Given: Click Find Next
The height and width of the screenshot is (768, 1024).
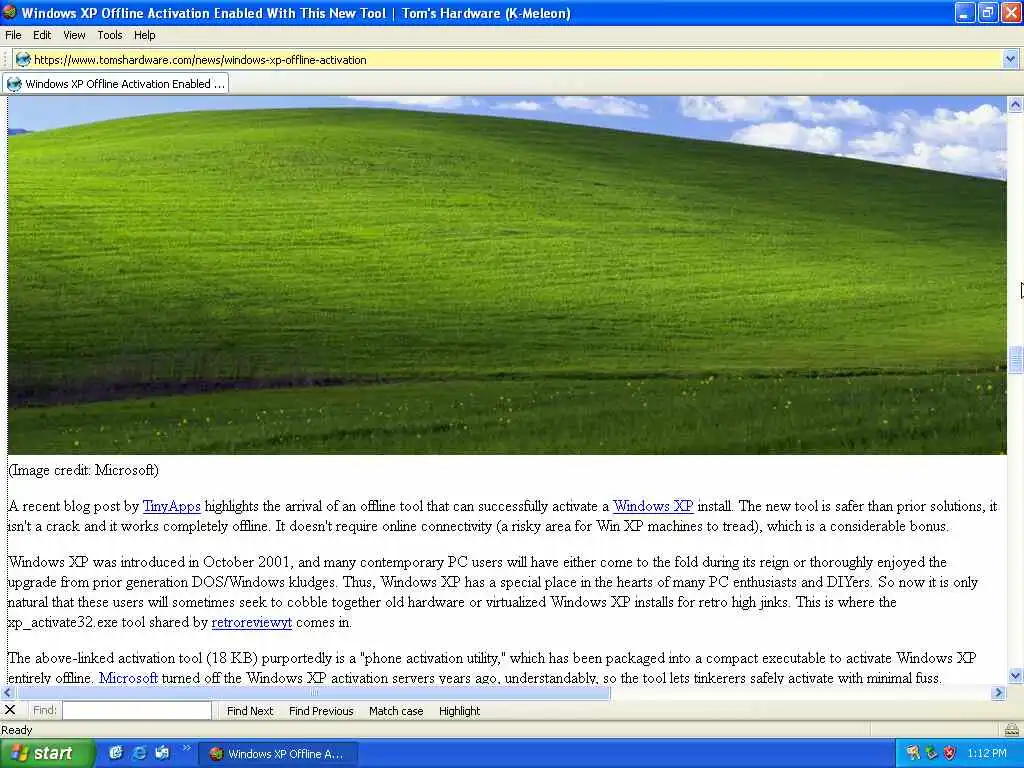Looking at the screenshot, I should [249, 711].
